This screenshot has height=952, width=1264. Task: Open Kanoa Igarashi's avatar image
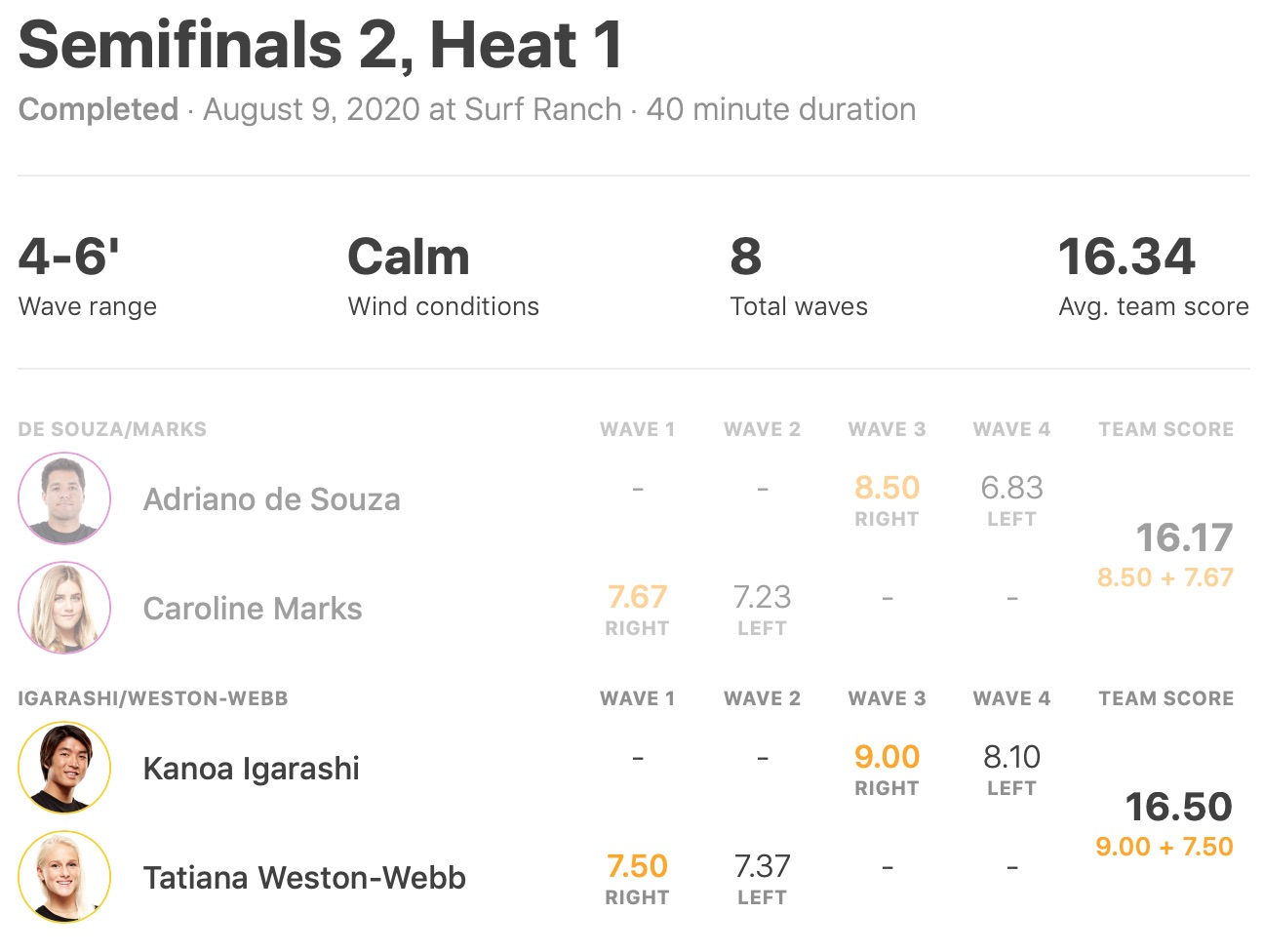click(x=64, y=768)
